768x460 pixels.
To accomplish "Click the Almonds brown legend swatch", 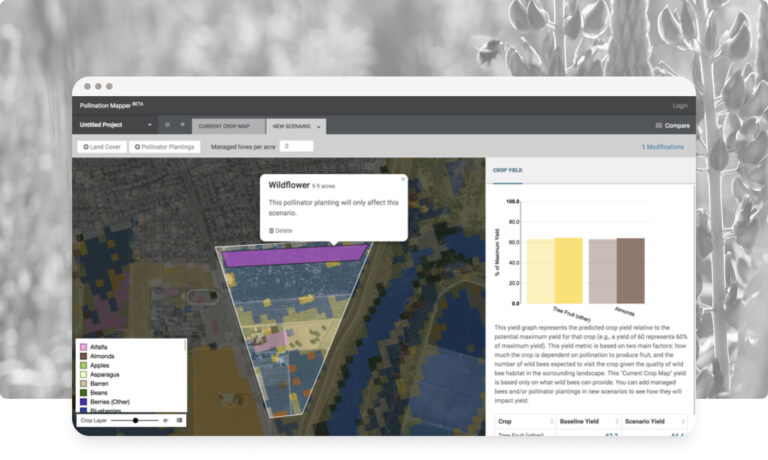I will point(83,356).
